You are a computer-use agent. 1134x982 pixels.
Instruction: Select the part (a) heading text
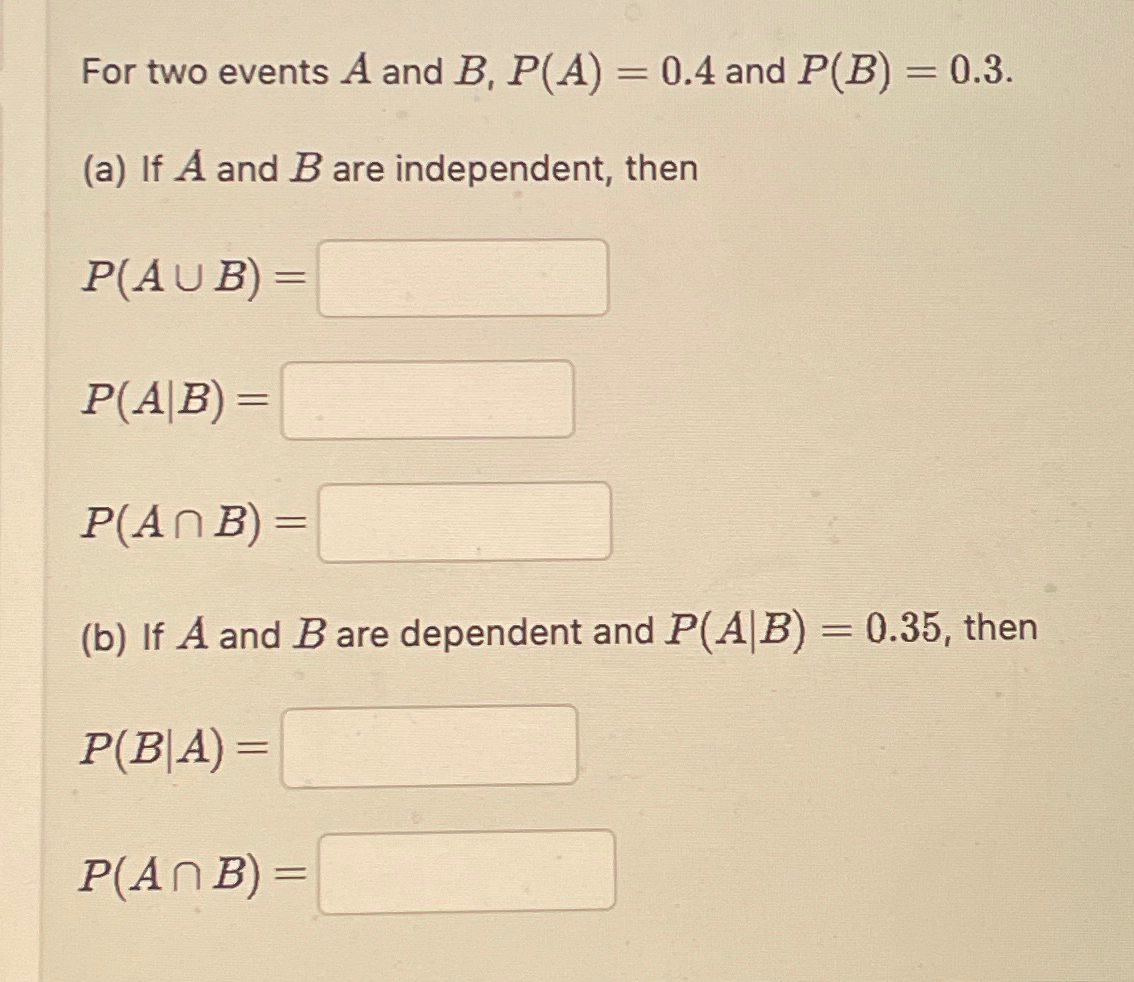[x=390, y=168]
